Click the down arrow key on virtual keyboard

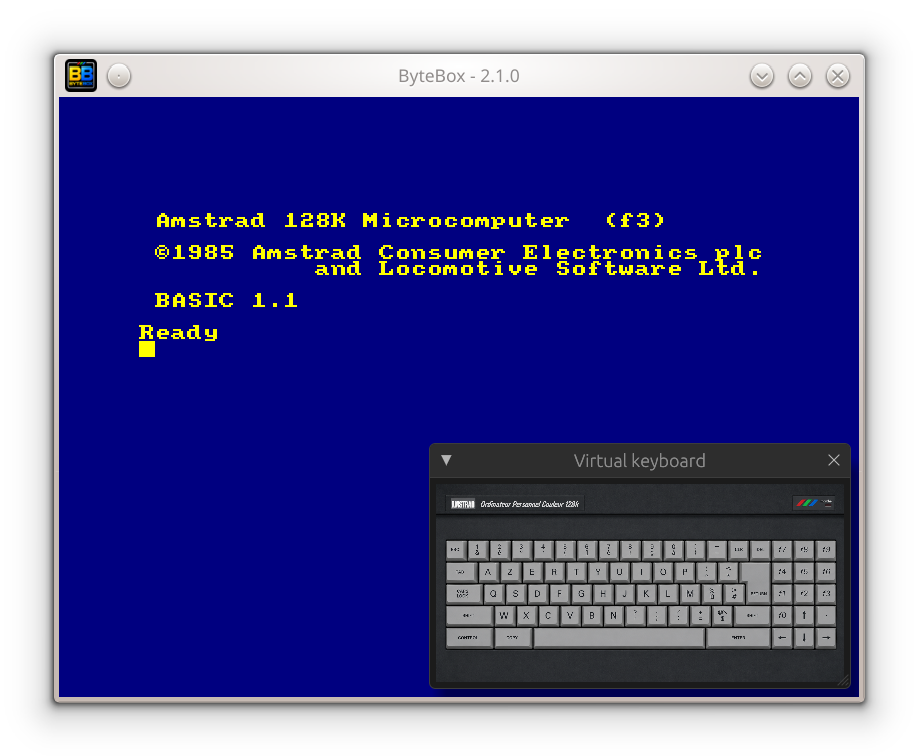click(x=804, y=638)
